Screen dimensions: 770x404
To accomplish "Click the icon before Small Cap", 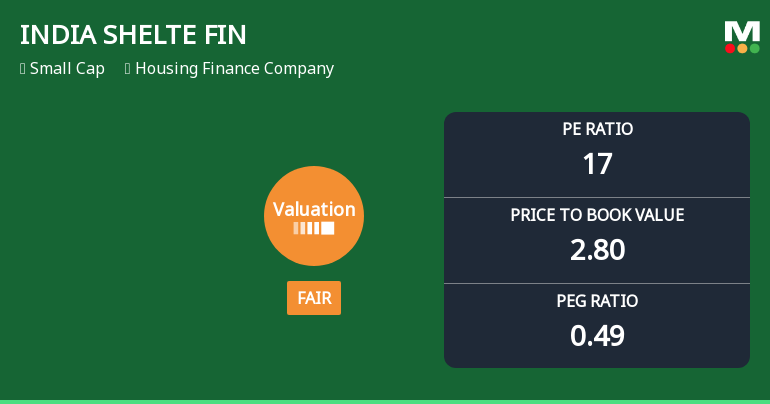I will 22,69.
